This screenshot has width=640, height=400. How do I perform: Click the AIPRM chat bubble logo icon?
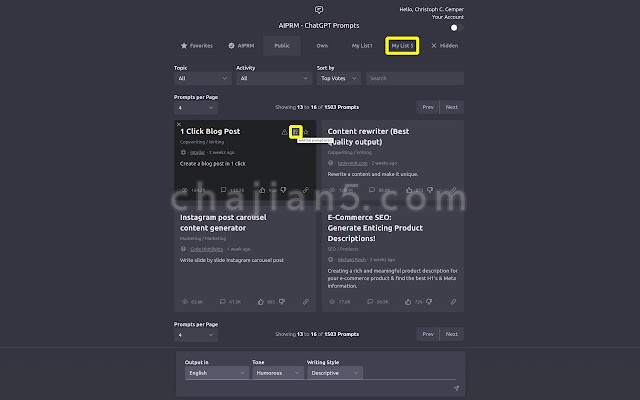319,9
